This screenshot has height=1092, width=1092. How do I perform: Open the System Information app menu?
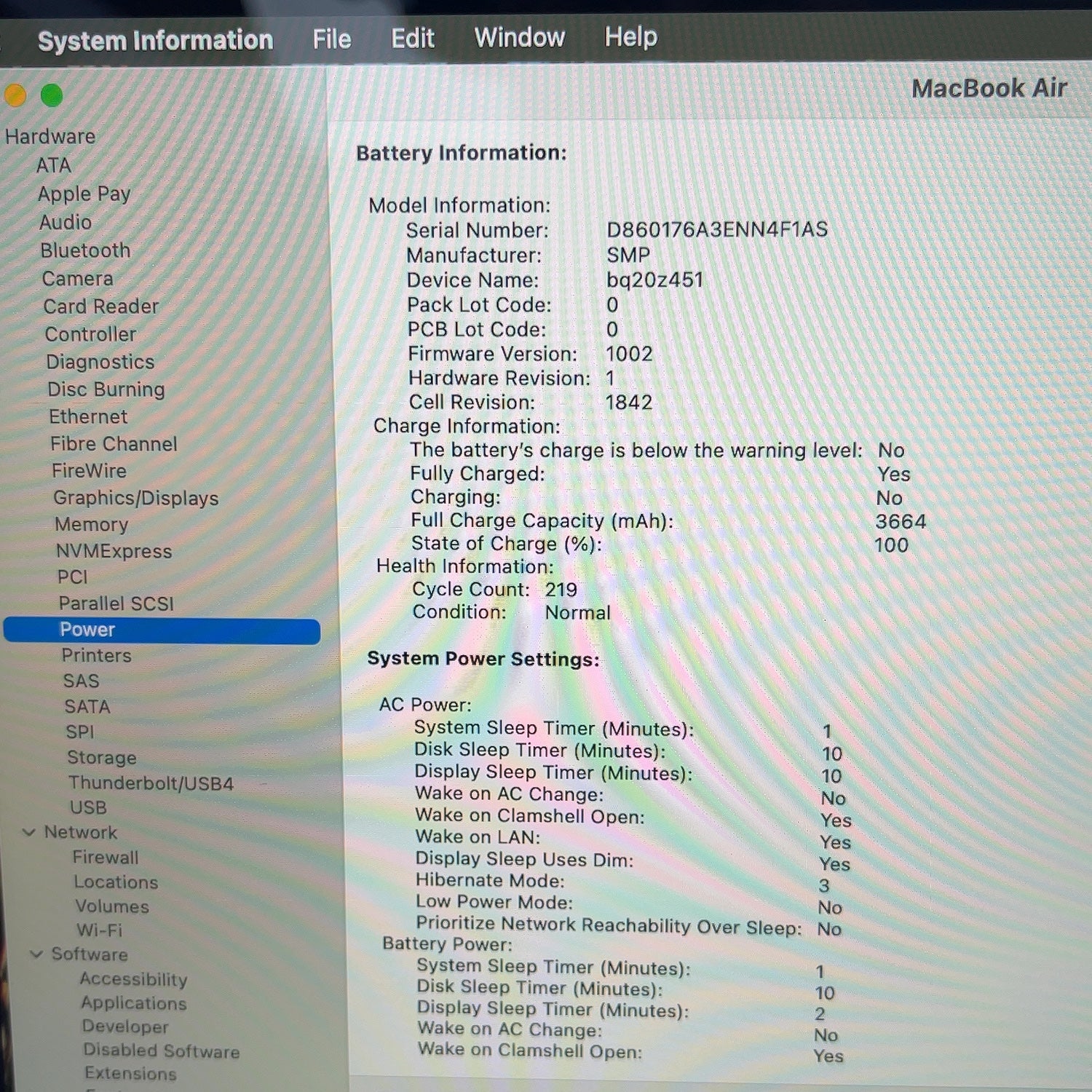click(x=155, y=41)
